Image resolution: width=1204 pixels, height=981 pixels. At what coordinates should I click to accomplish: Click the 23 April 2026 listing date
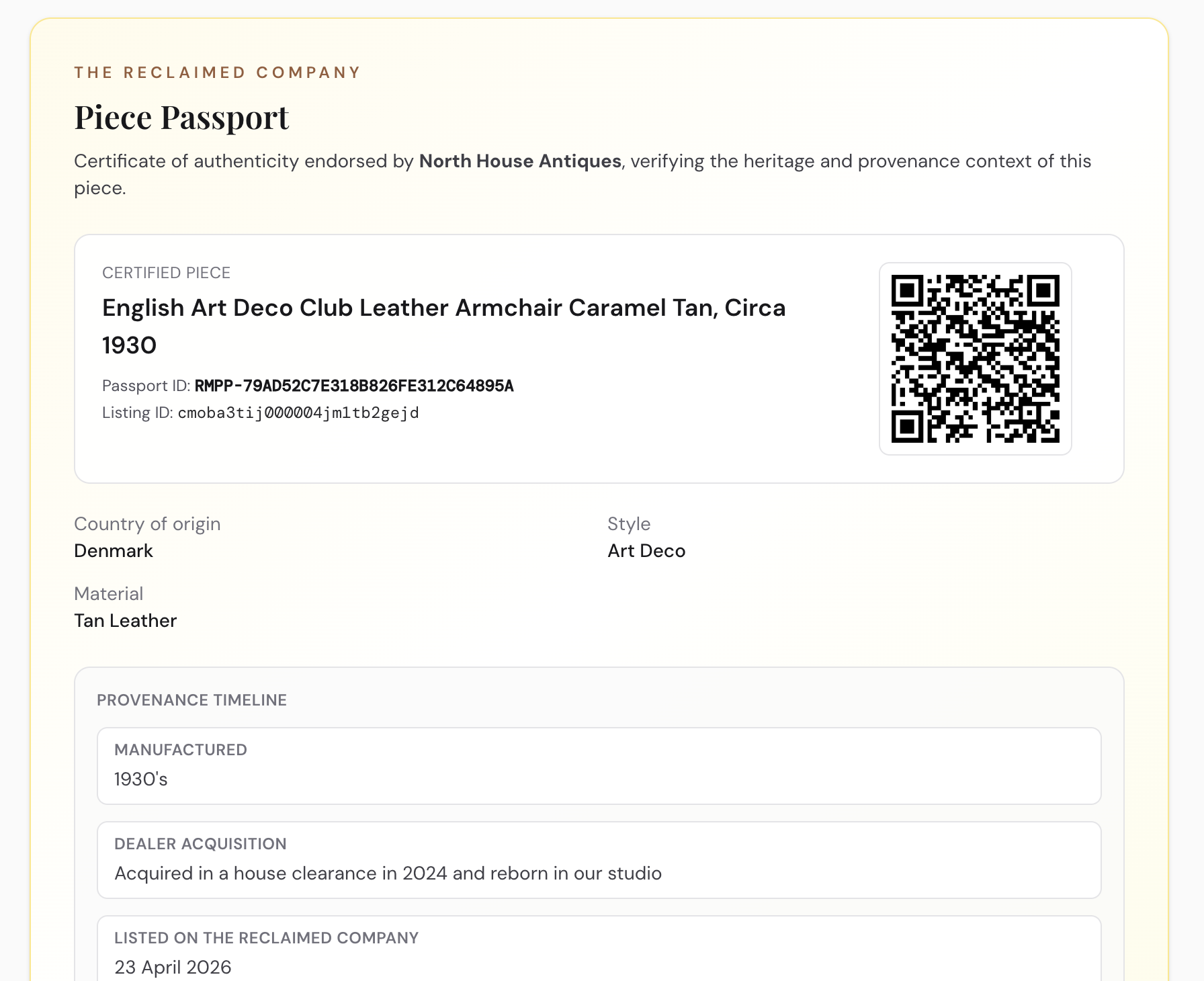coord(173,968)
